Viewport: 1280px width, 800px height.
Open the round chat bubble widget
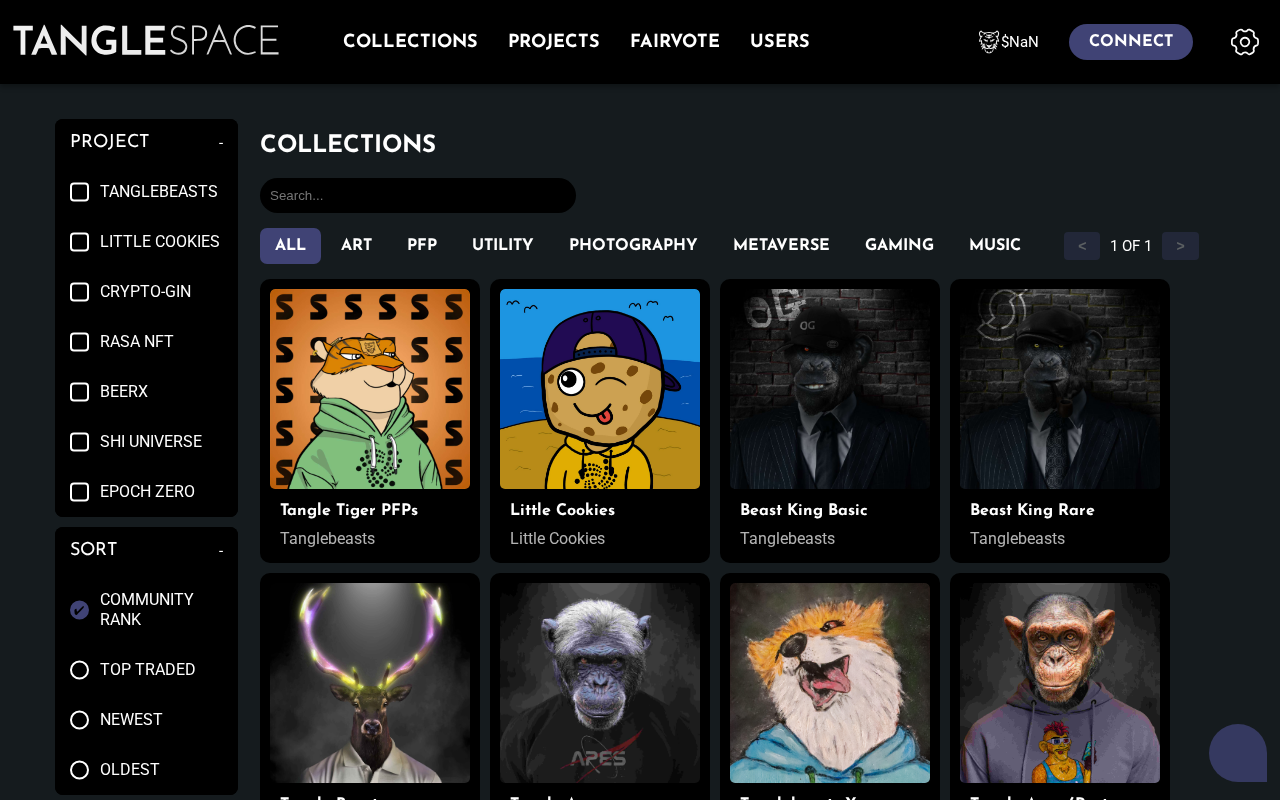tap(1238, 753)
